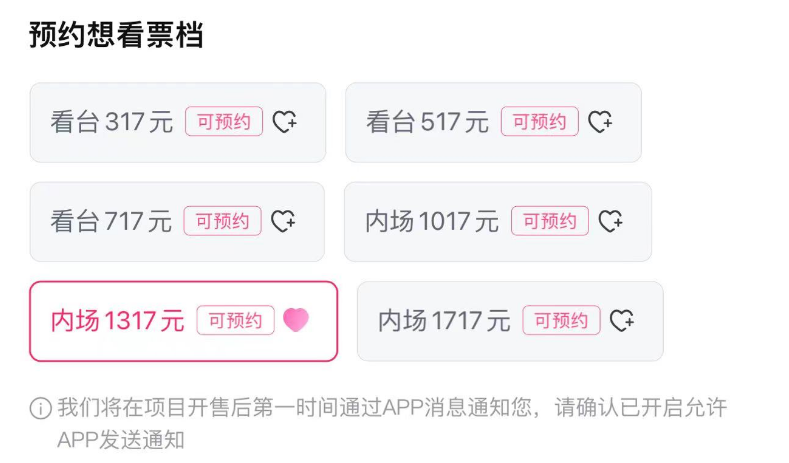
Task: Tap heart-plus icon for 看台 717元
Action: pyautogui.click(x=283, y=221)
